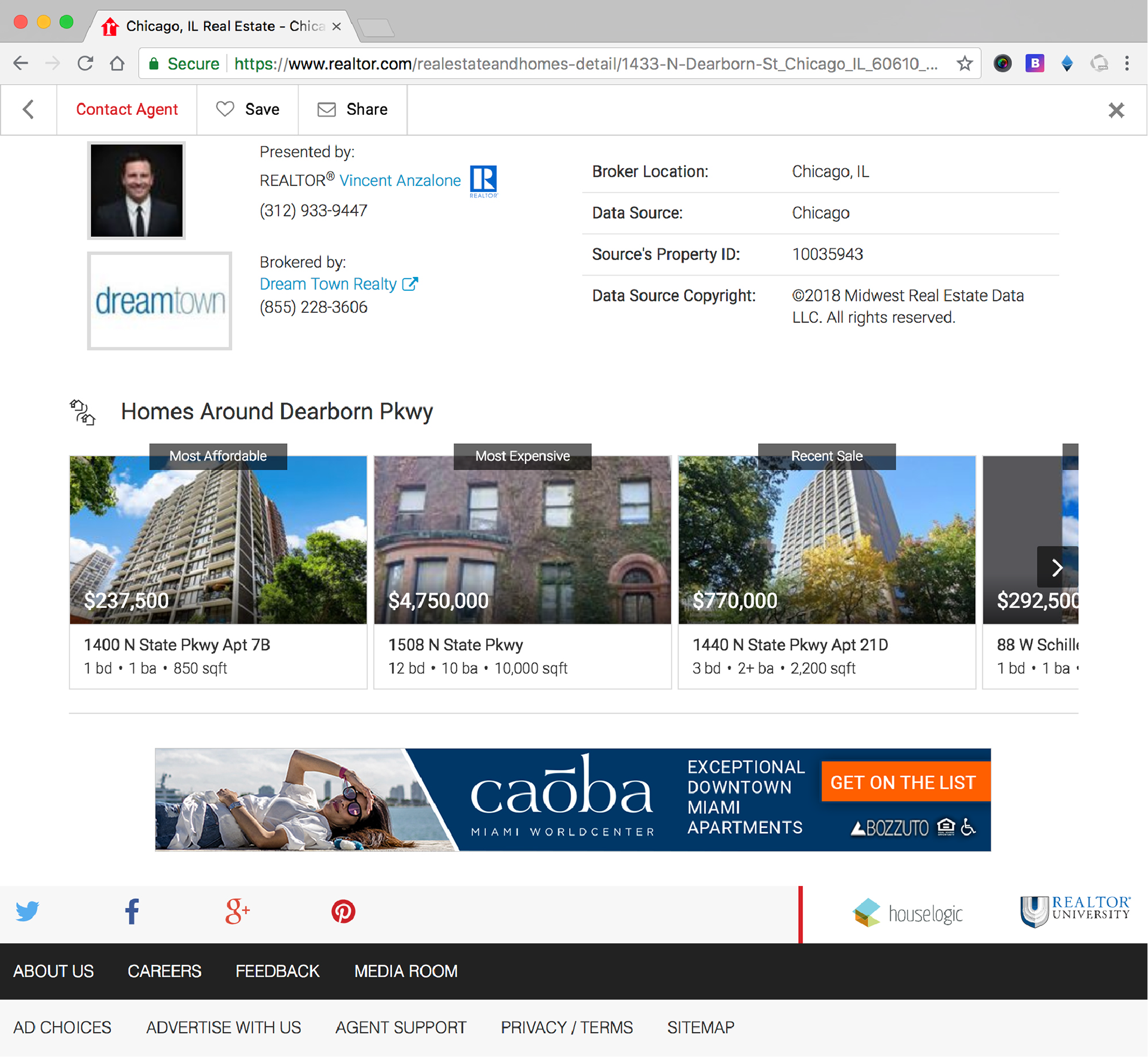Bookmark page with the star icon
Image resolution: width=1148 pixels, height=1057 pixels.
(x=964, y=63)
